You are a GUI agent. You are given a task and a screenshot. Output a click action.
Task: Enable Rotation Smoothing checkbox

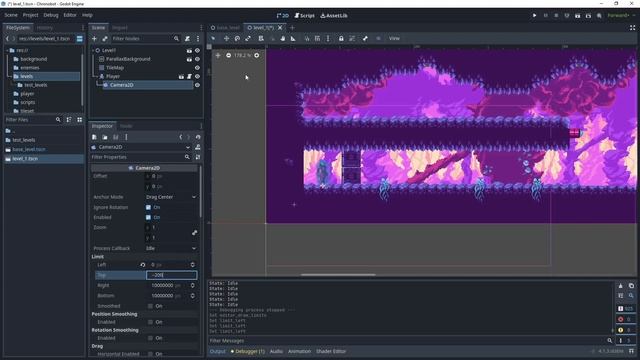[150, 338]
